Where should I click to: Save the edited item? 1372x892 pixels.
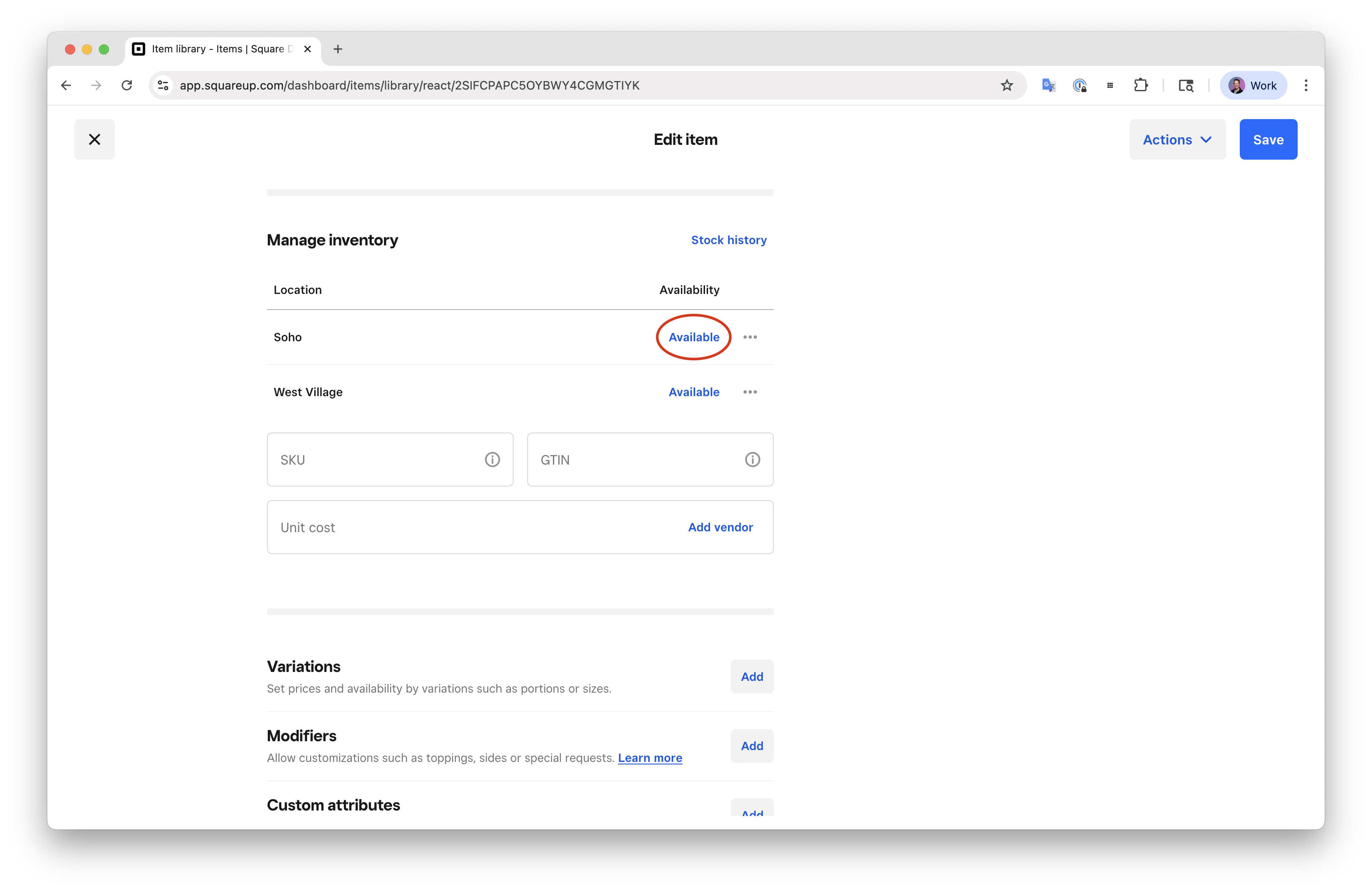1268,139
